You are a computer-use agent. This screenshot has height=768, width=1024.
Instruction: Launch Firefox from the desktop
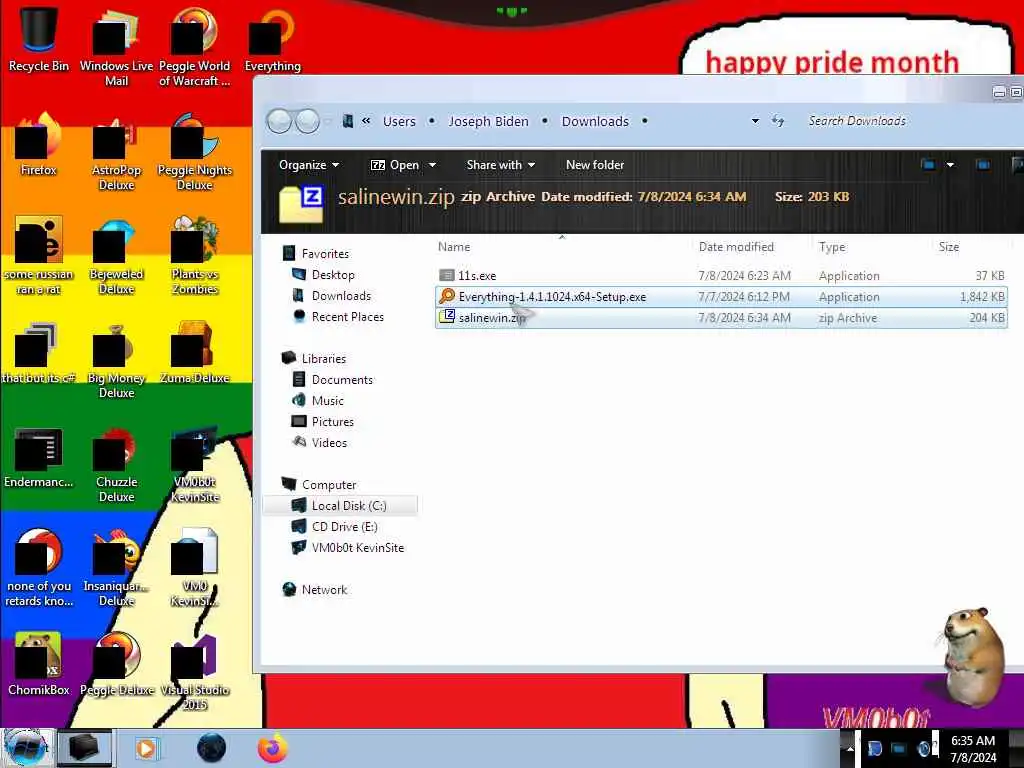39,144
